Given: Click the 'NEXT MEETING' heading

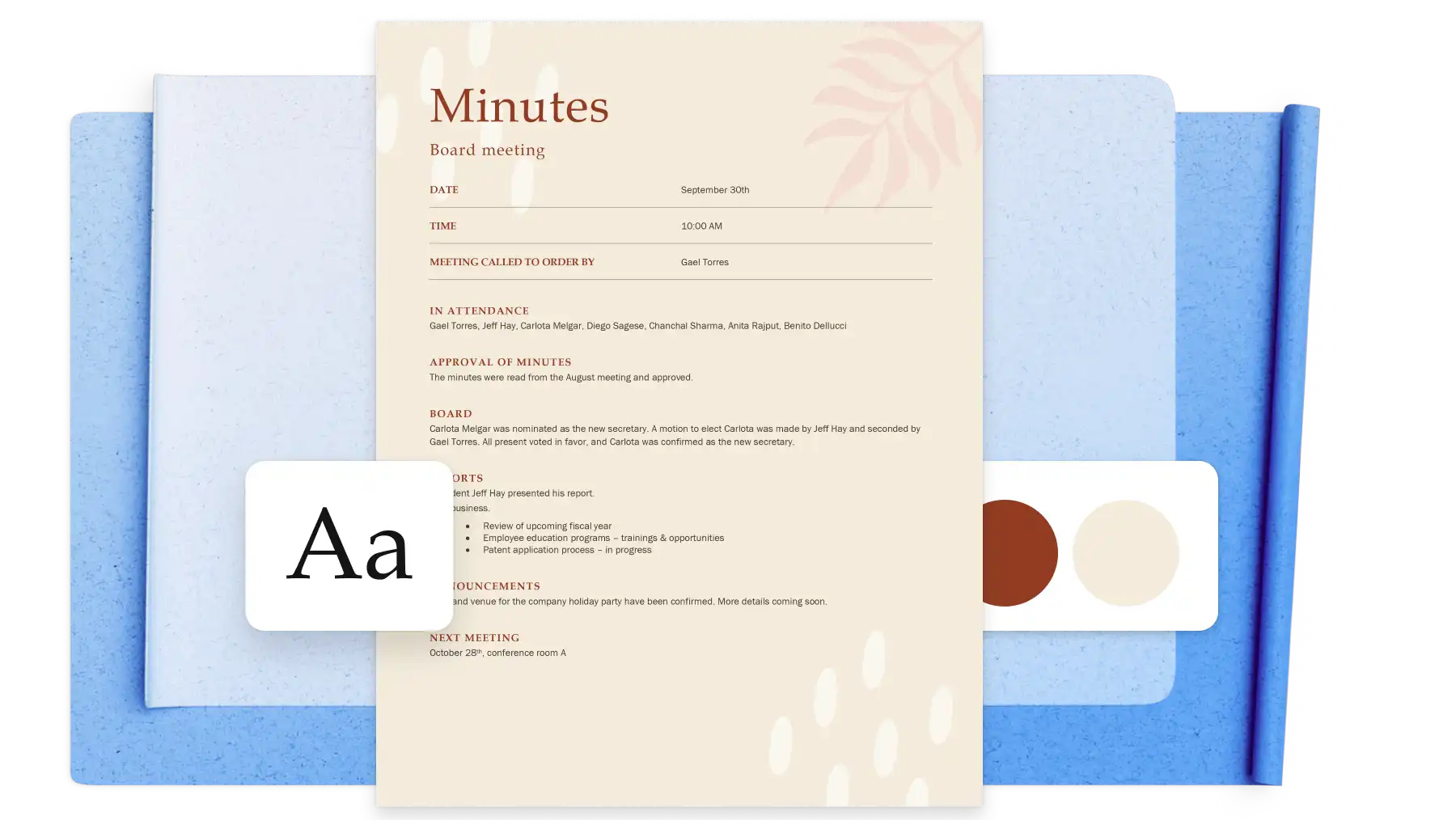Looking at the screenshot, I should [x=474, y=638].
